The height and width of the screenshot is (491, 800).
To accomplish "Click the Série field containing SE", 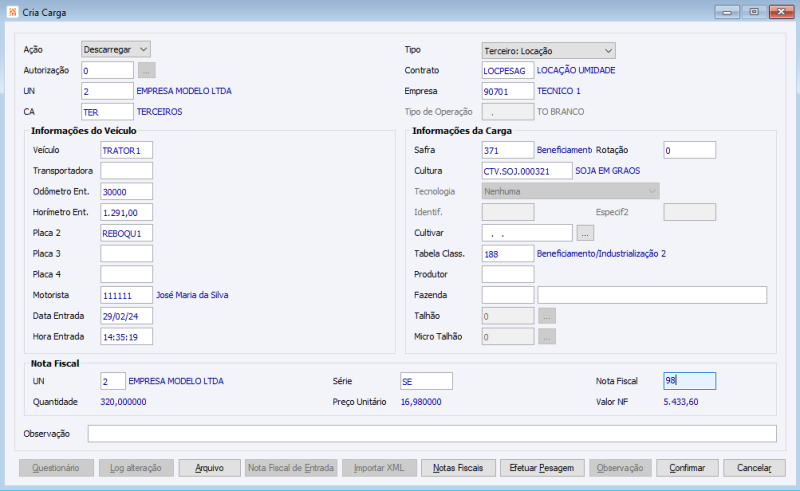I will pyautogui.click(x=426, y=381).
